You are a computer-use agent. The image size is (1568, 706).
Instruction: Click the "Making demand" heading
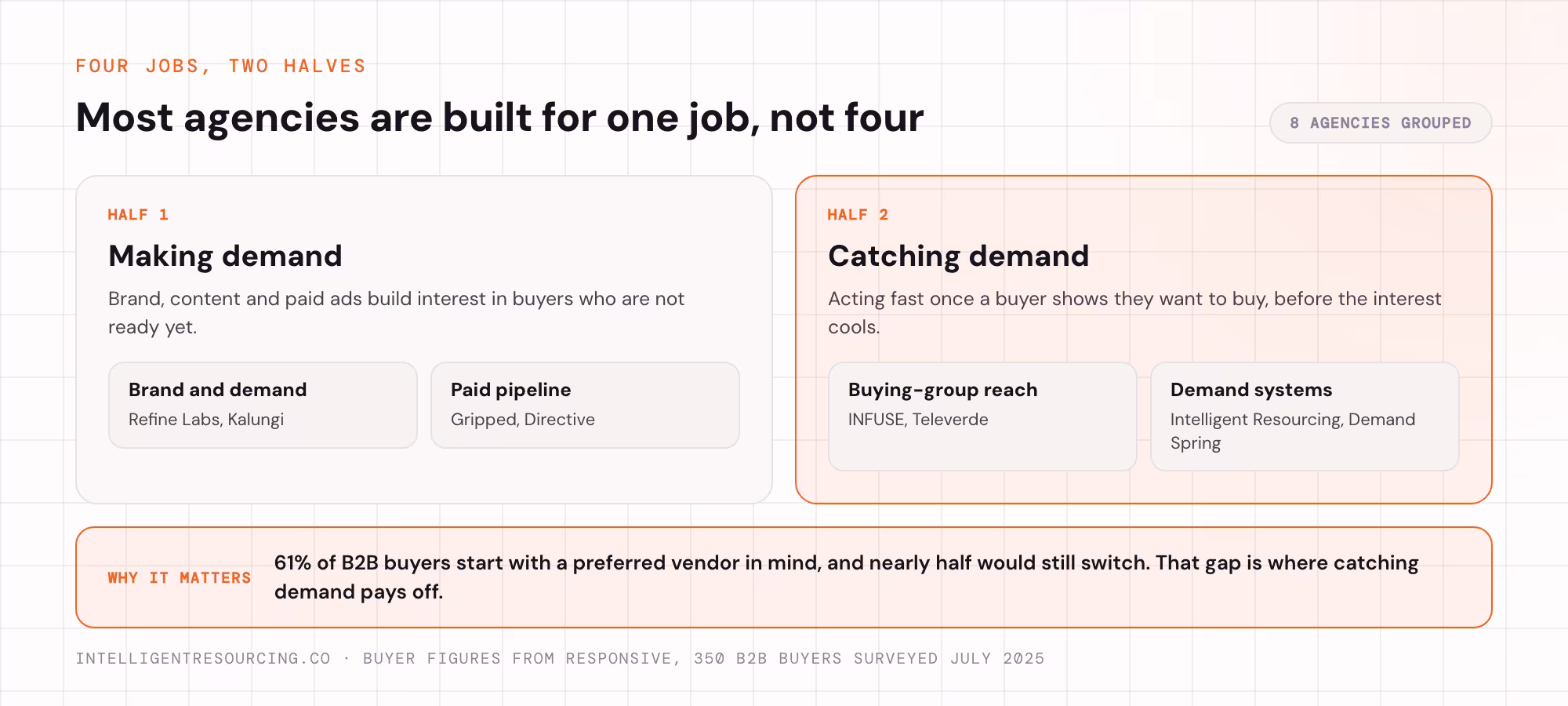[225, 256]
